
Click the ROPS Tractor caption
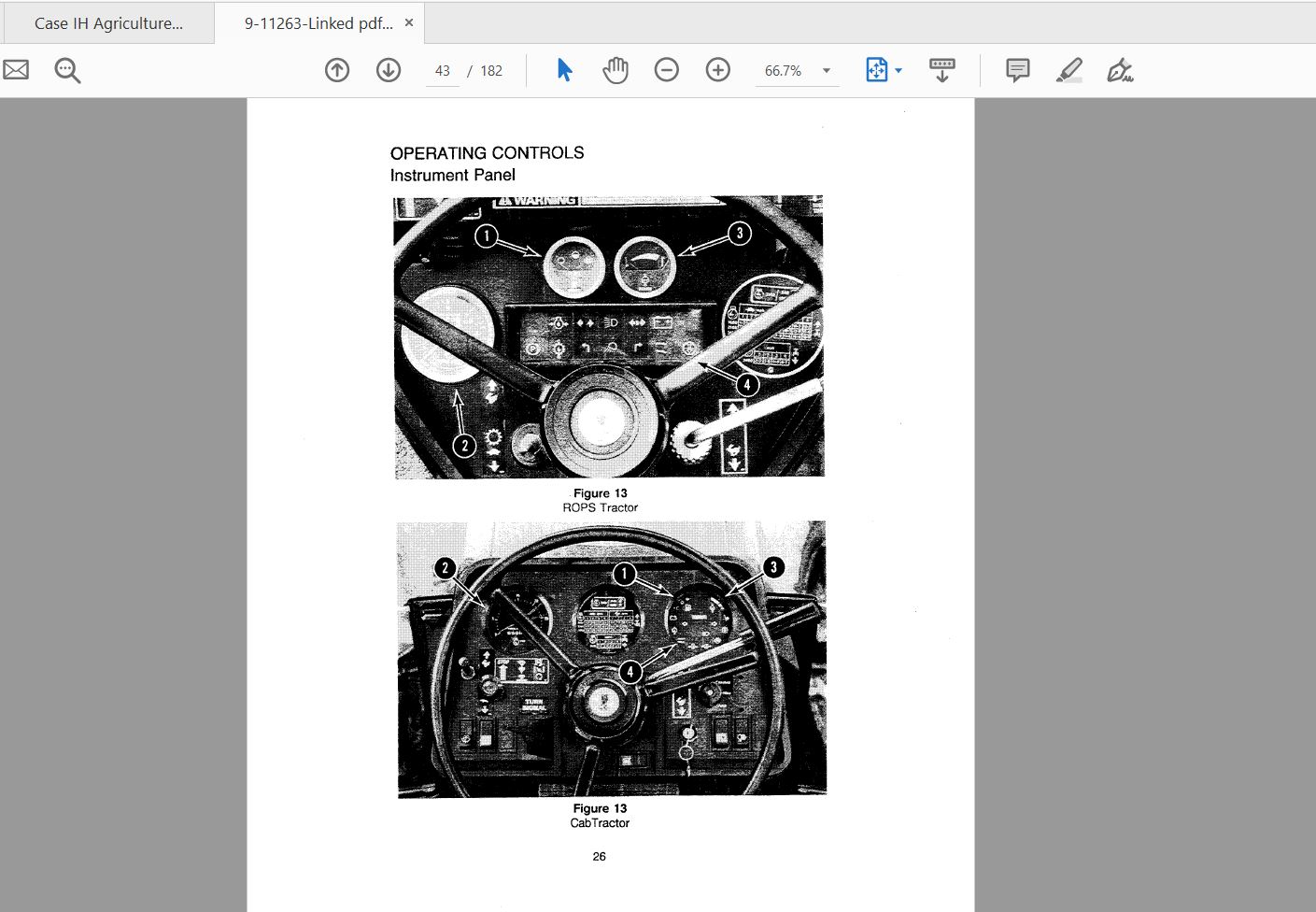600,507
